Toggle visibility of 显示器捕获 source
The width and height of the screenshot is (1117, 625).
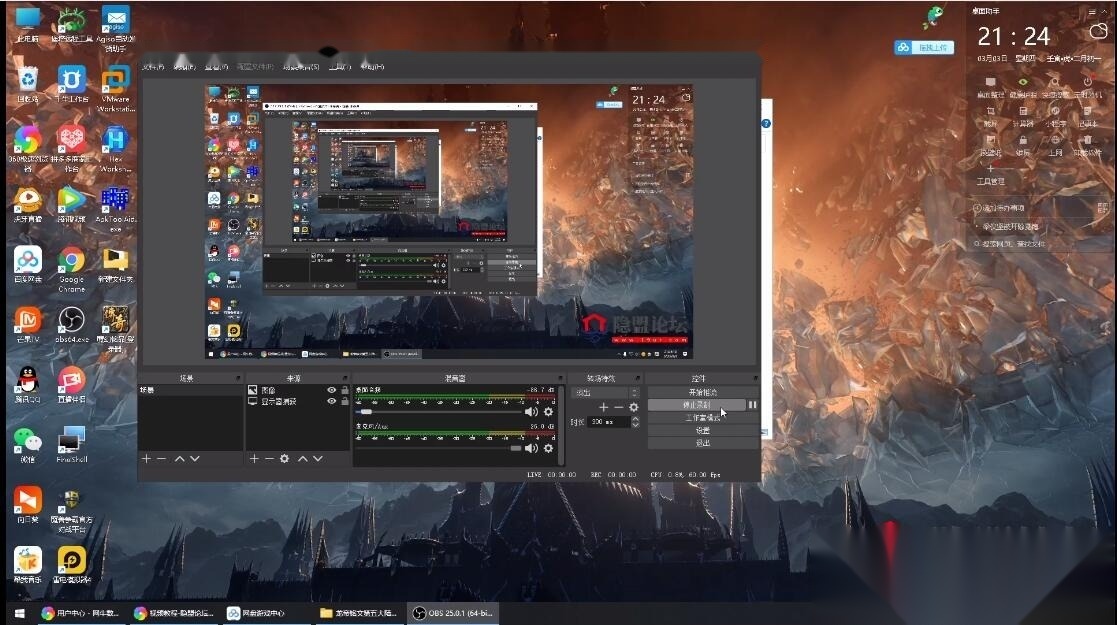[331, 401]
